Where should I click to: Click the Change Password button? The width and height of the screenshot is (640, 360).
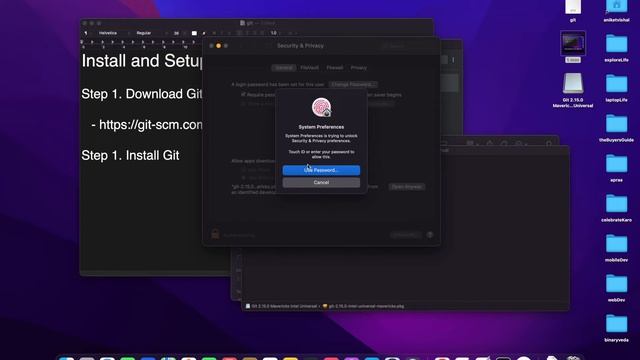pos(353,84)
